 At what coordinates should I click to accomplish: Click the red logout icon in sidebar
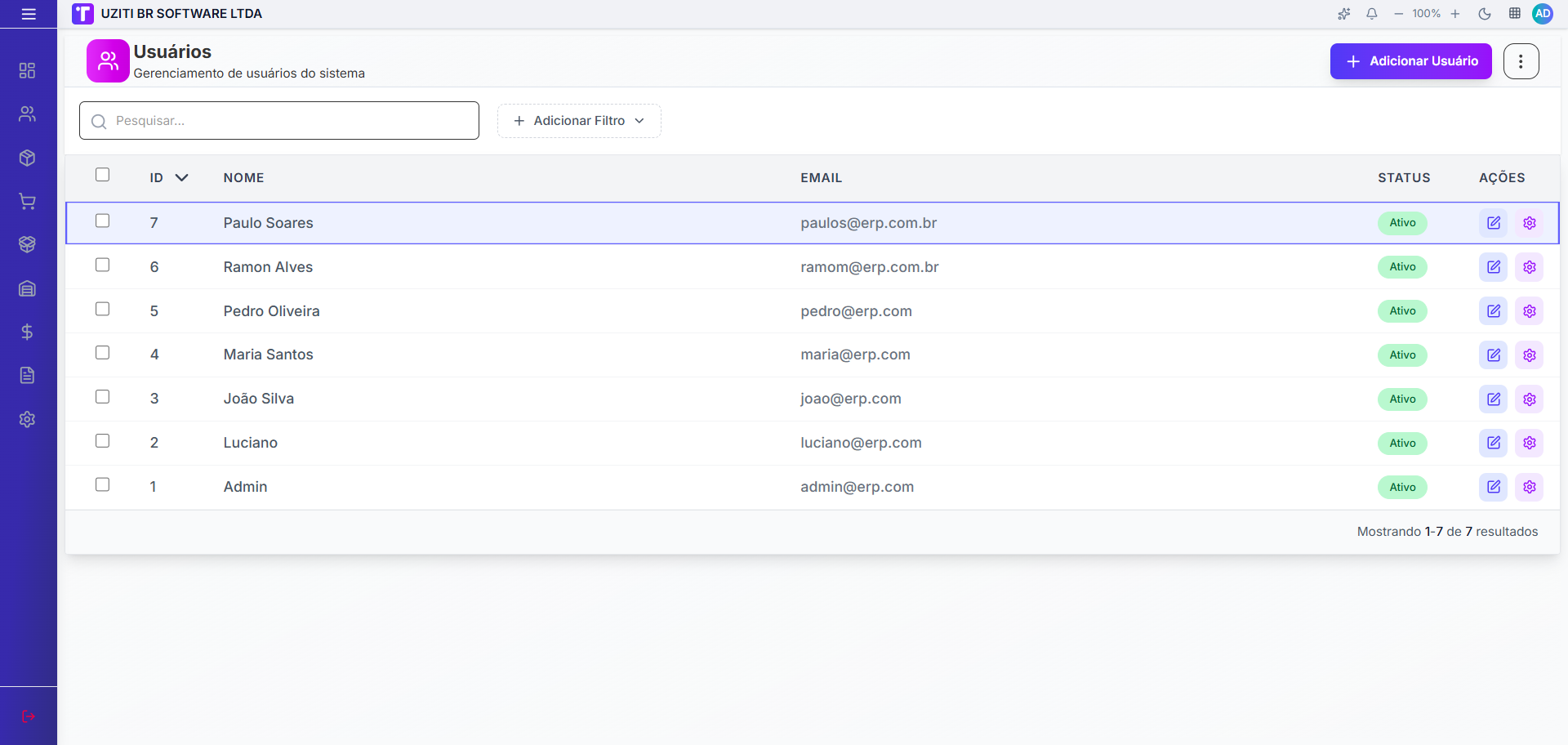[29, 716]
